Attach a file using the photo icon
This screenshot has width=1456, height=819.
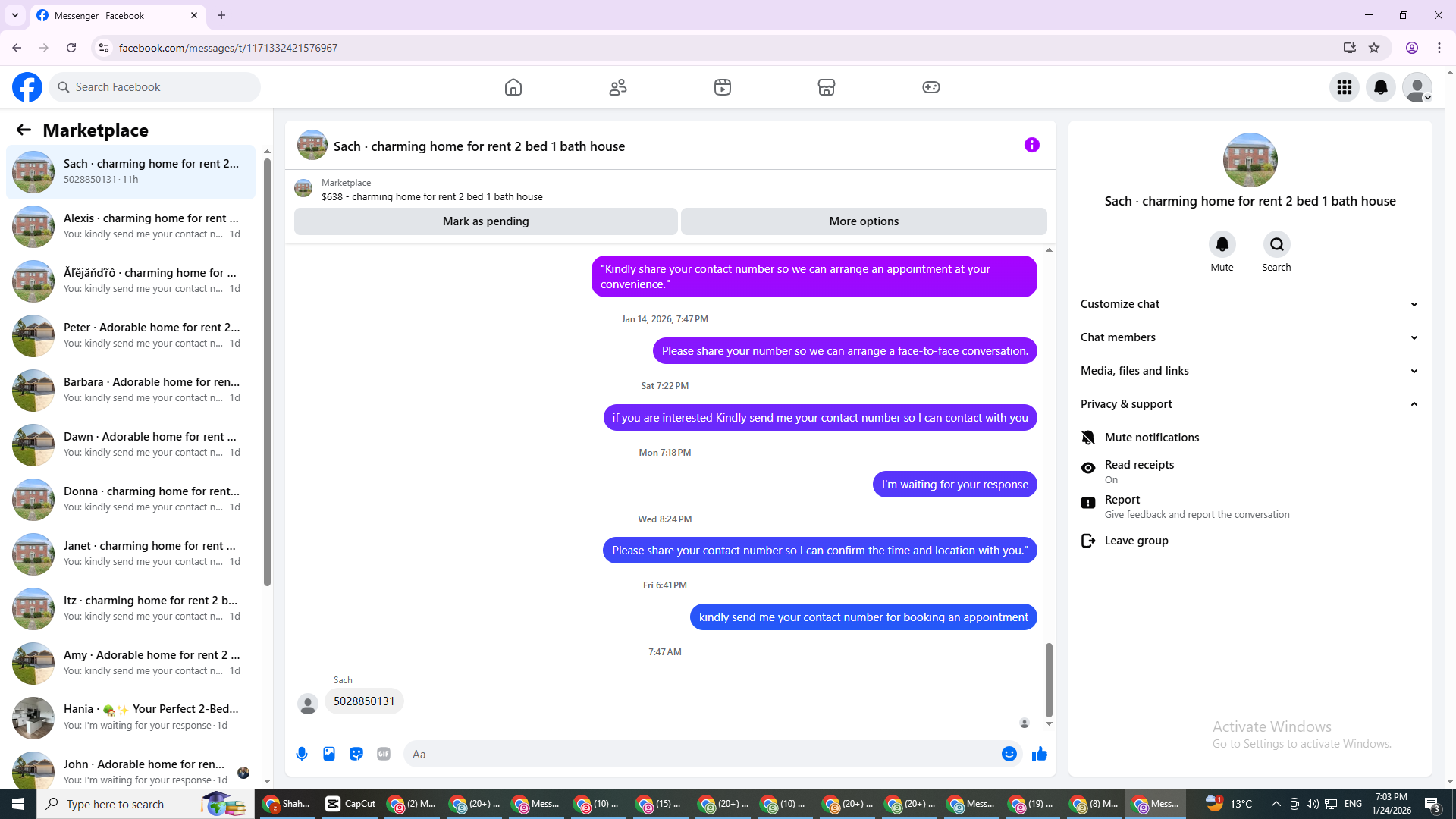329,754
